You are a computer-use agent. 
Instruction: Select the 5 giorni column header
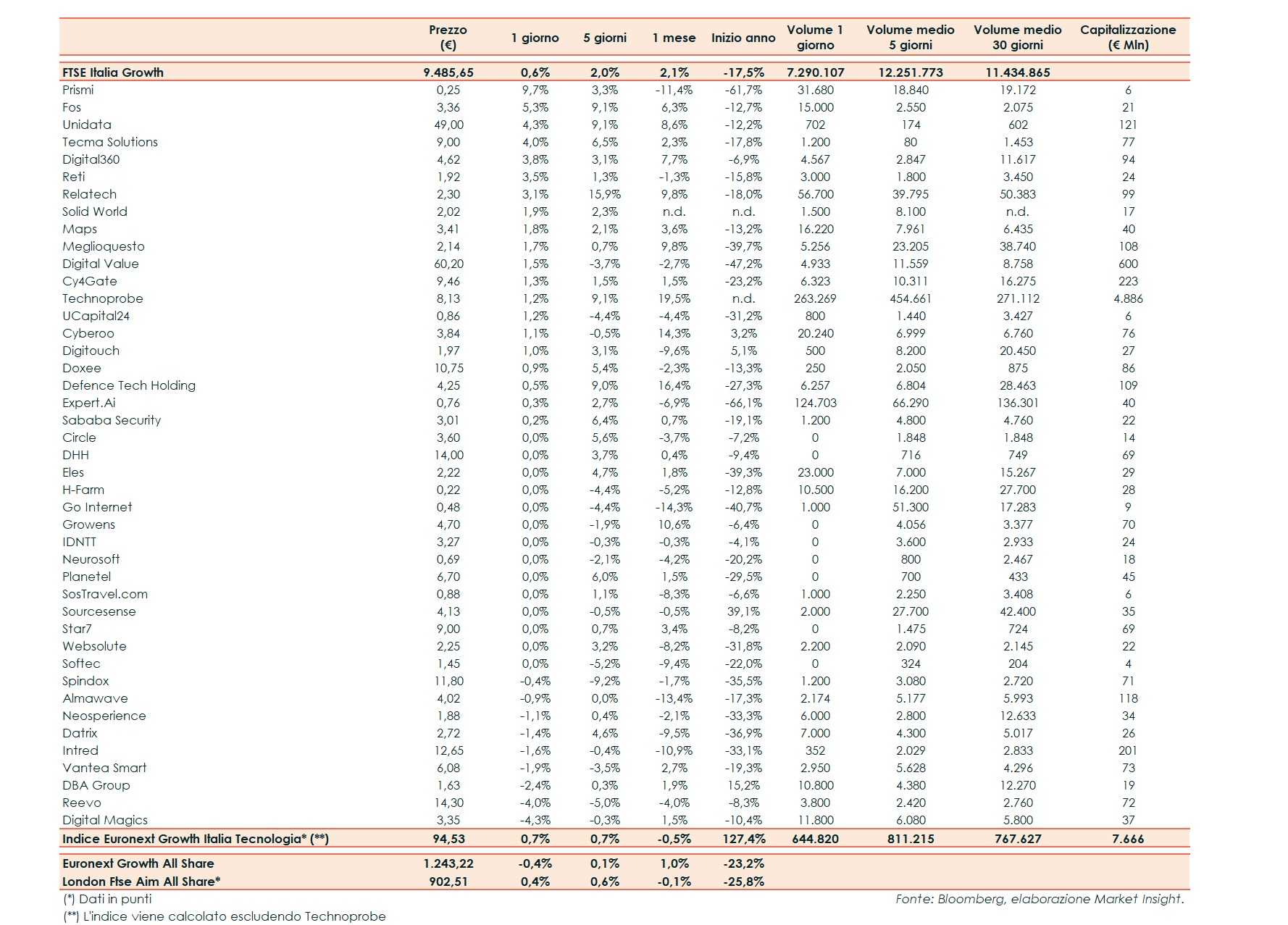605,38
